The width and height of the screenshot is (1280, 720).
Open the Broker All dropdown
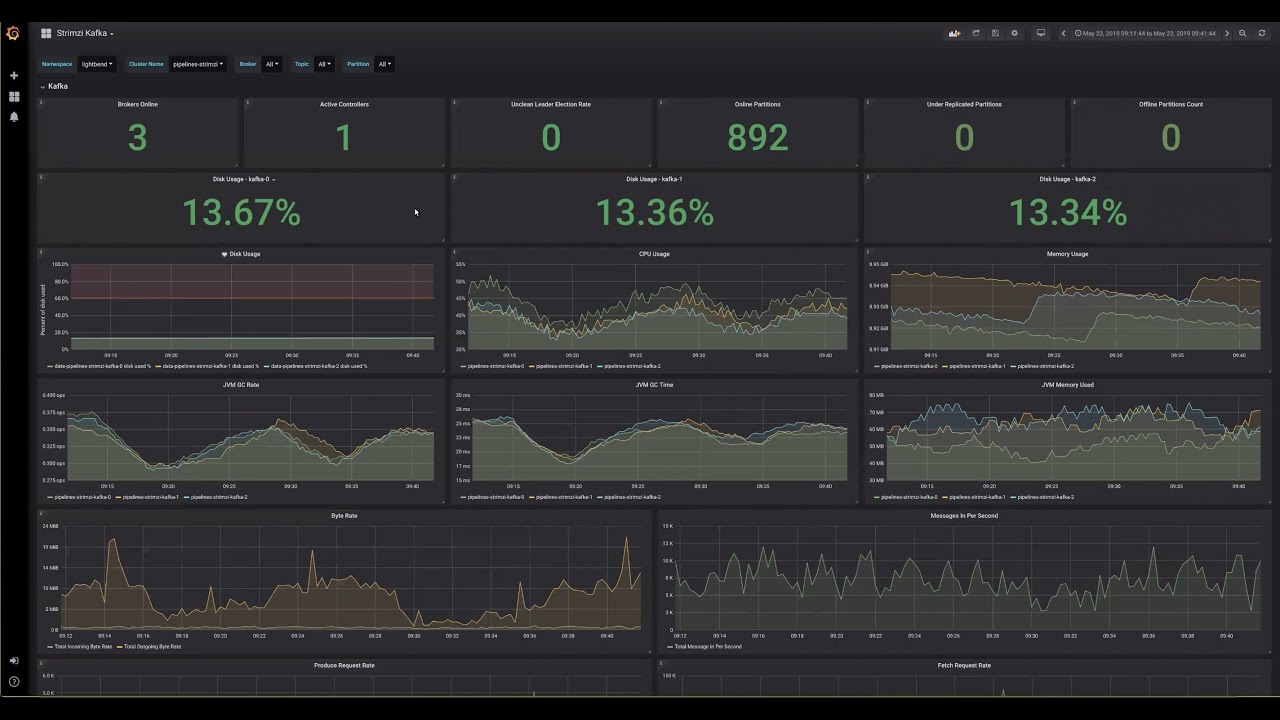coord(272,64)
